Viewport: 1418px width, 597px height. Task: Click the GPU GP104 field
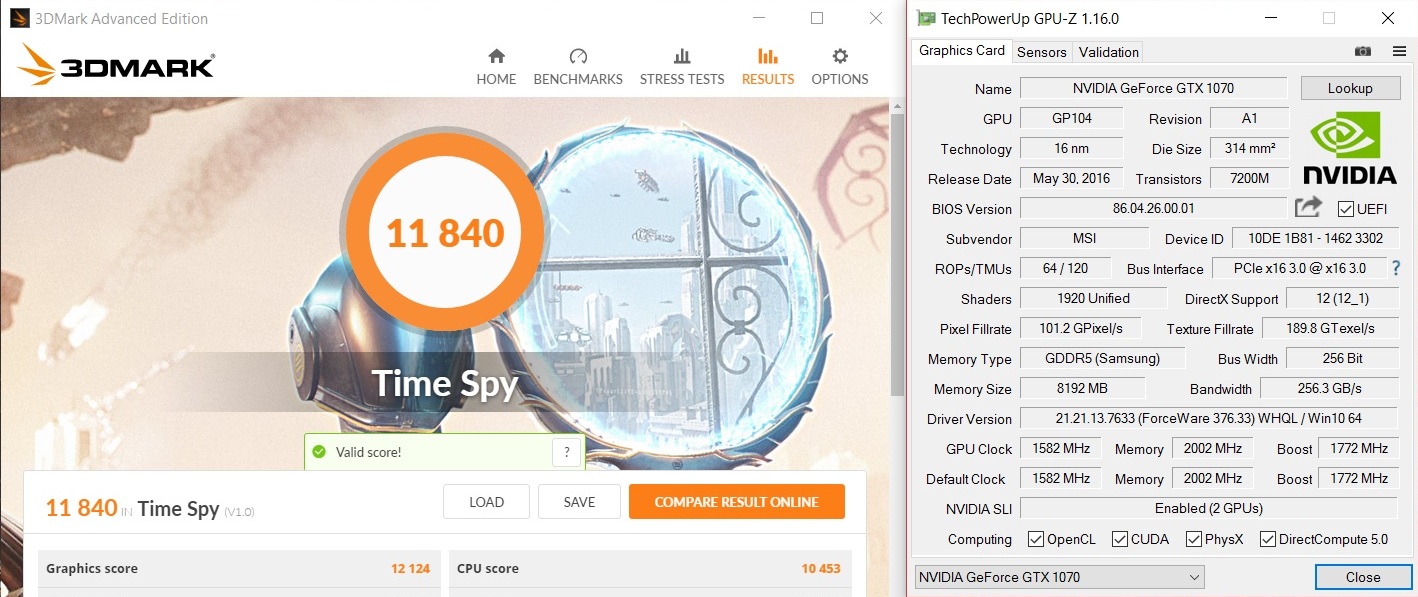(x=1071, y=118)
